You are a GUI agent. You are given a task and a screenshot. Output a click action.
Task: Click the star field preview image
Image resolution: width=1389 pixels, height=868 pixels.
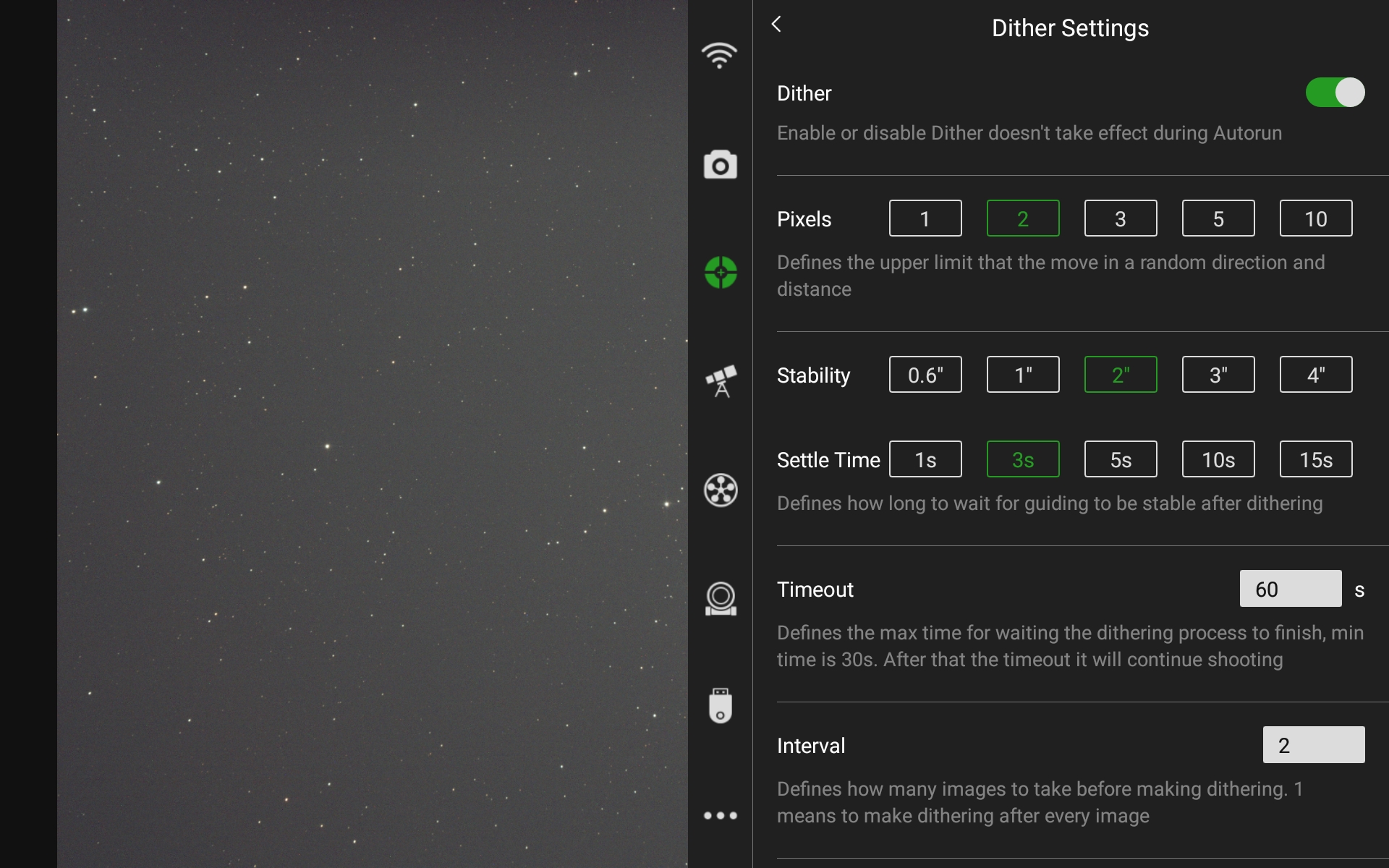[x=373, y=434]
